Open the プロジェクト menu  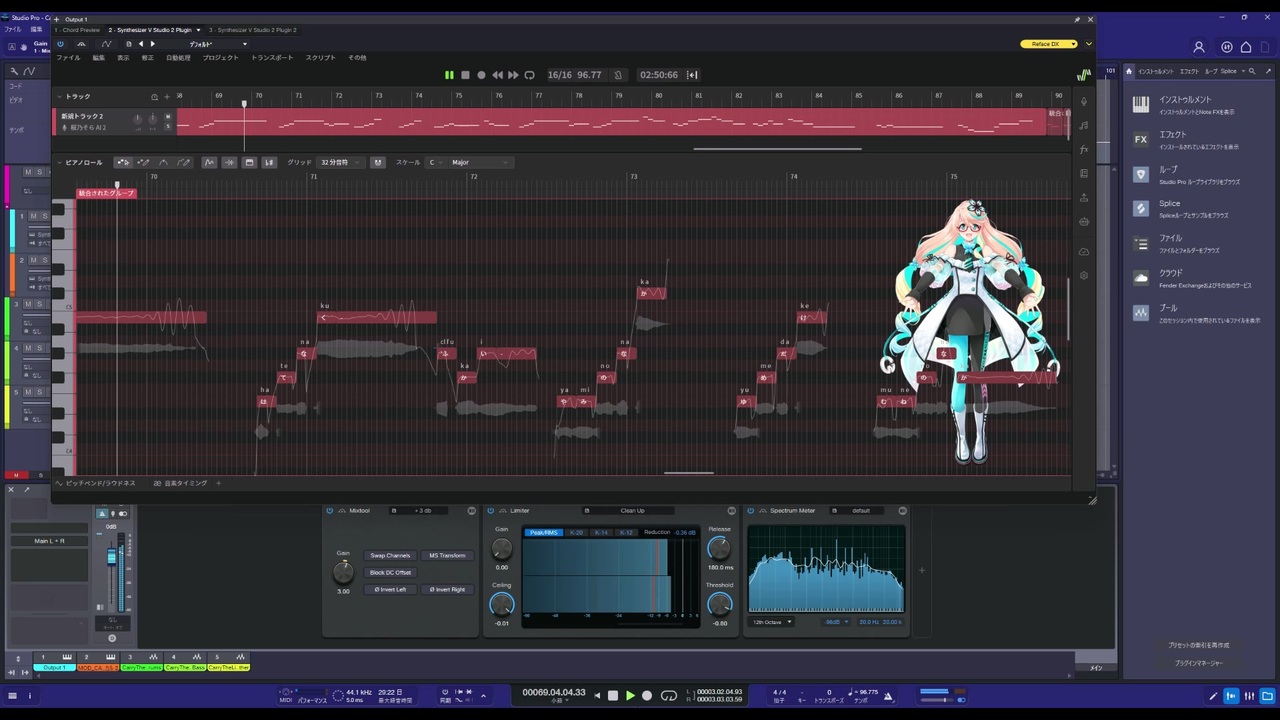(221, 58)
